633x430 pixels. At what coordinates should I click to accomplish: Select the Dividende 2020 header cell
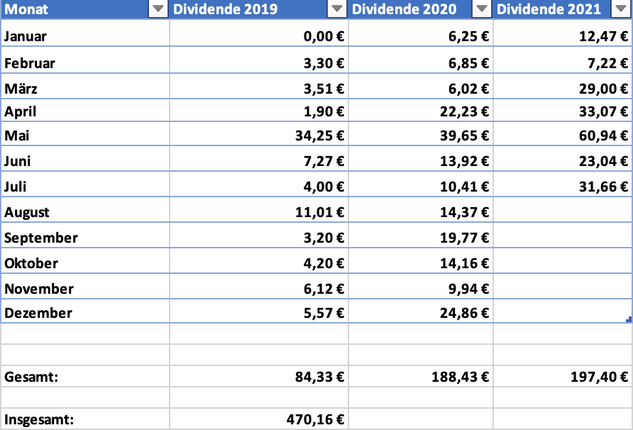pyautogui.click(x=421, y=9)
